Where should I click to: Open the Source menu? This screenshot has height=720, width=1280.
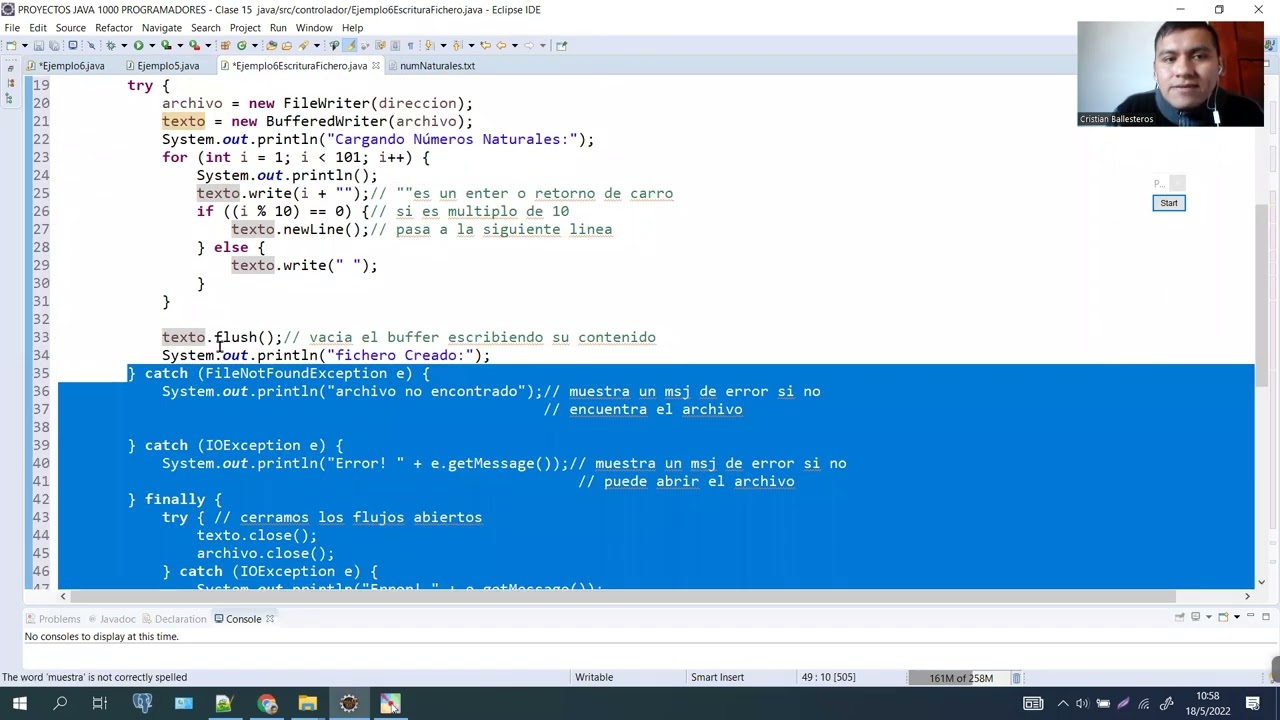[x=70, y=28]
